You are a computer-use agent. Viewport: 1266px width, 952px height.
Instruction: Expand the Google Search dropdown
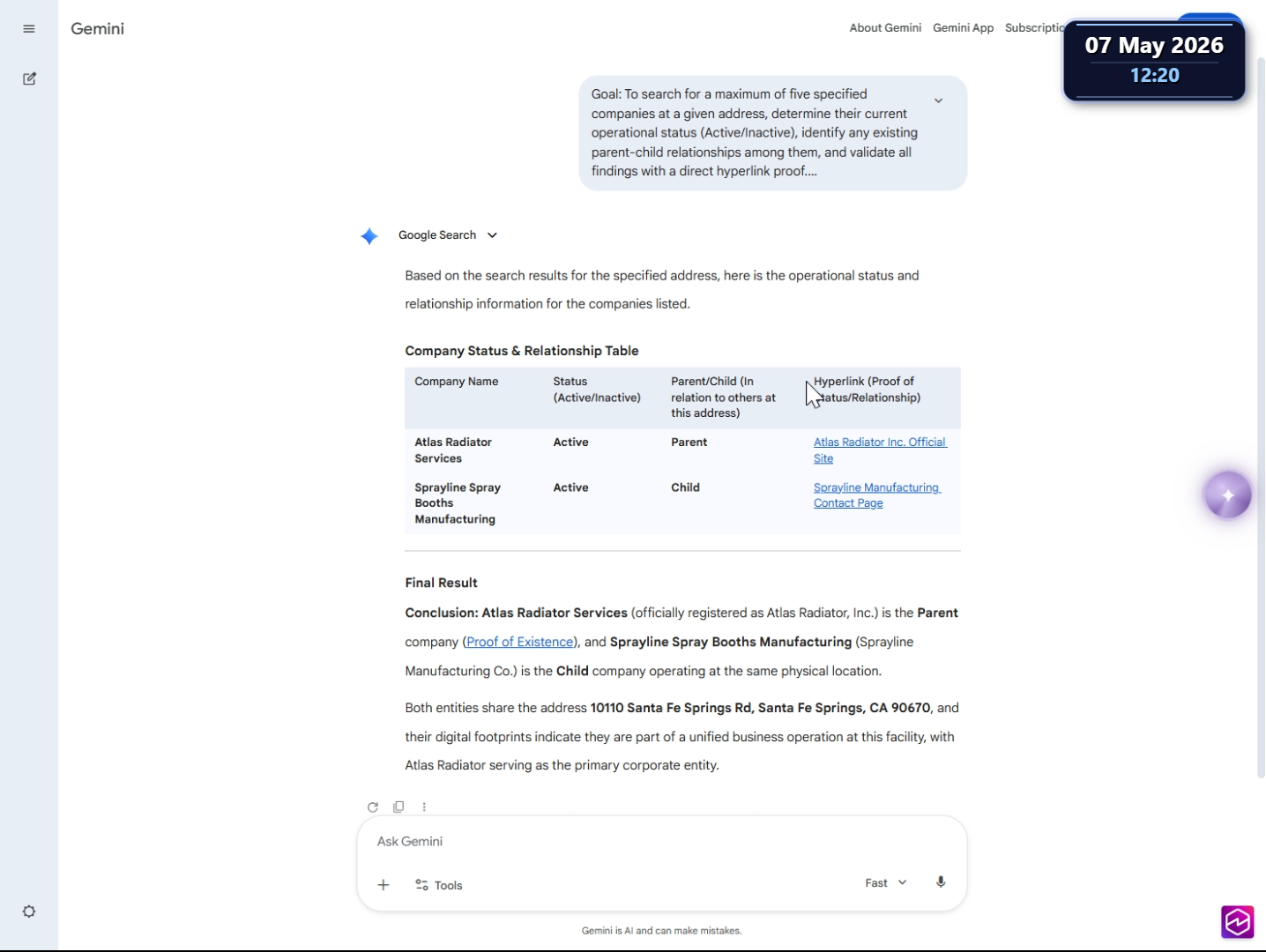tap(448, 235)
